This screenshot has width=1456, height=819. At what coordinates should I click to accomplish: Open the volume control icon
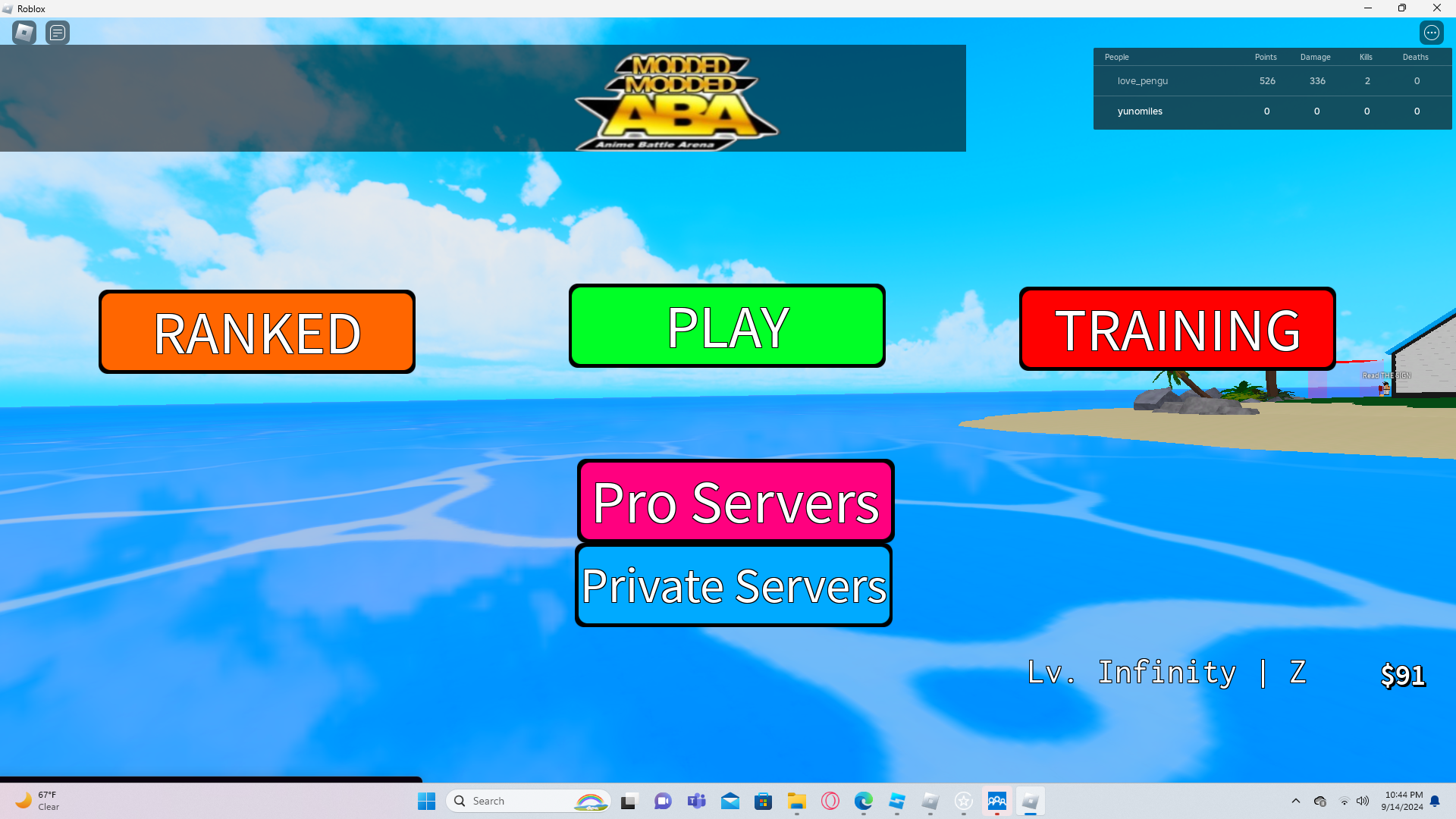1363,802
